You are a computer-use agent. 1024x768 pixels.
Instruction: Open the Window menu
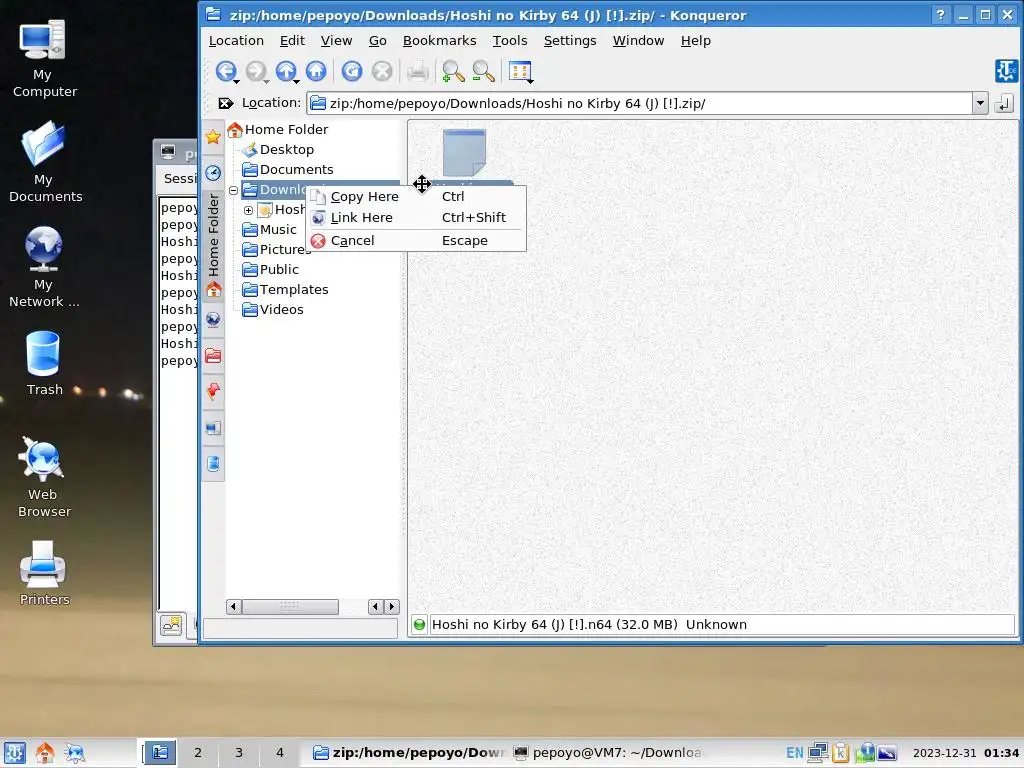[638, 40]
